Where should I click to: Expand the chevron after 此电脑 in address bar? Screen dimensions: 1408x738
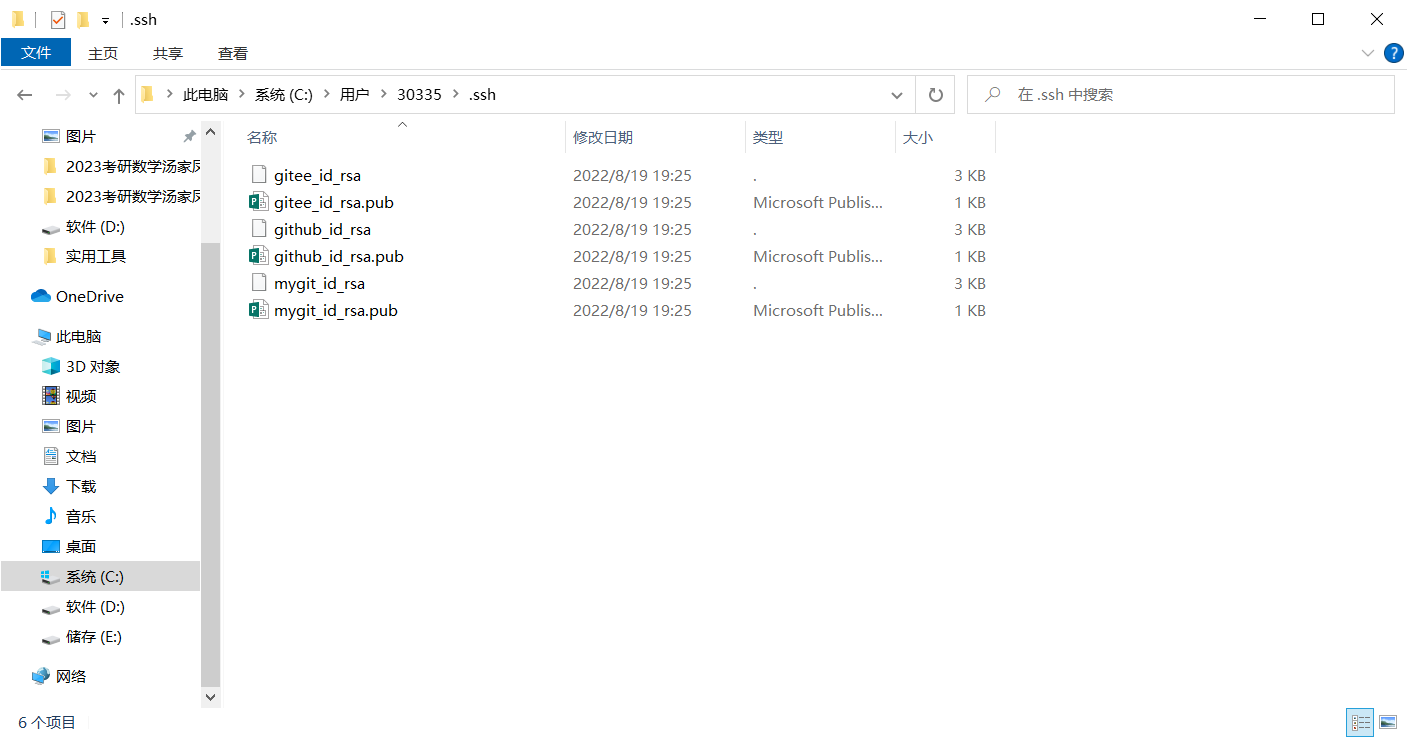(242, 95)
